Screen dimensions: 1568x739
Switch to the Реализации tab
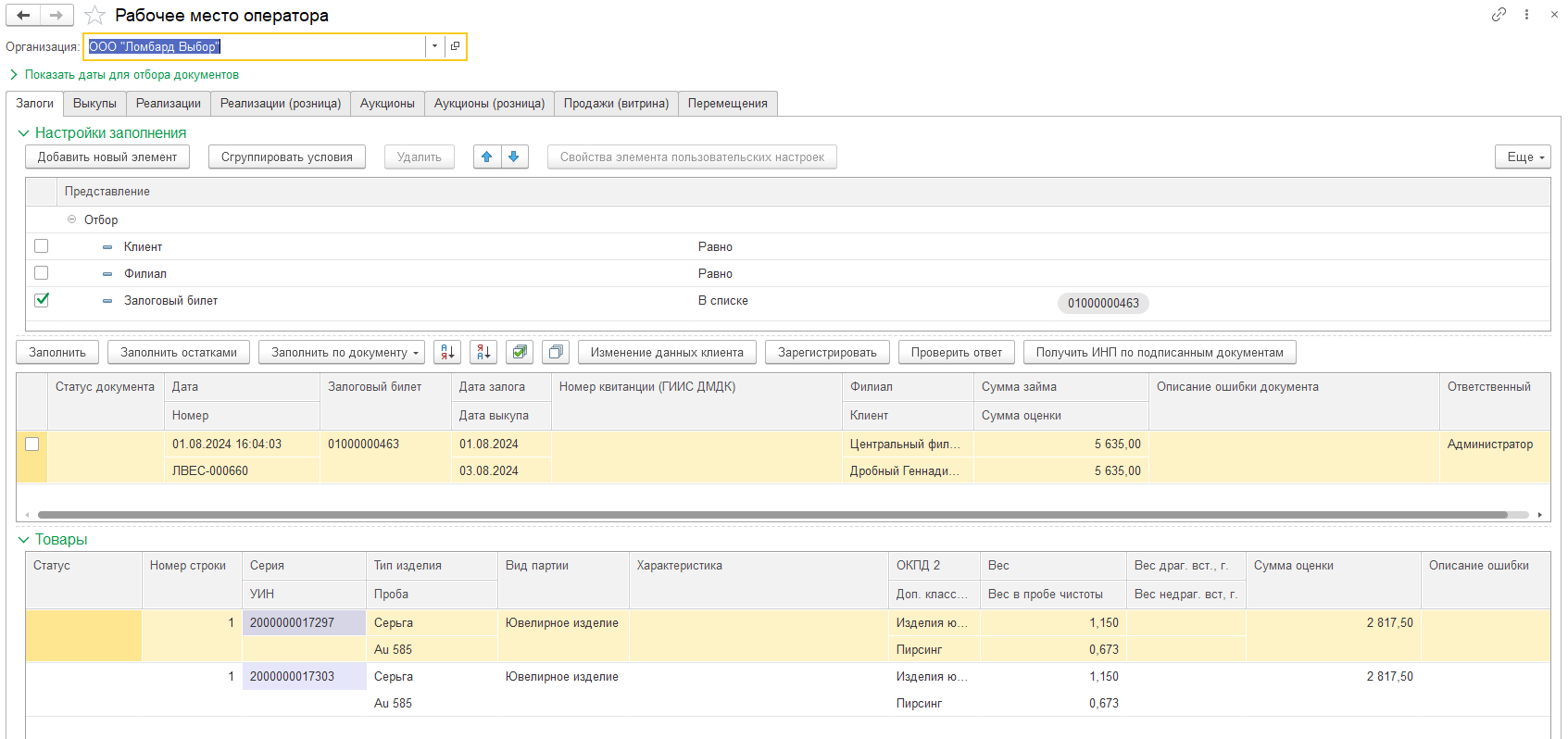click(x=169, y=103)
